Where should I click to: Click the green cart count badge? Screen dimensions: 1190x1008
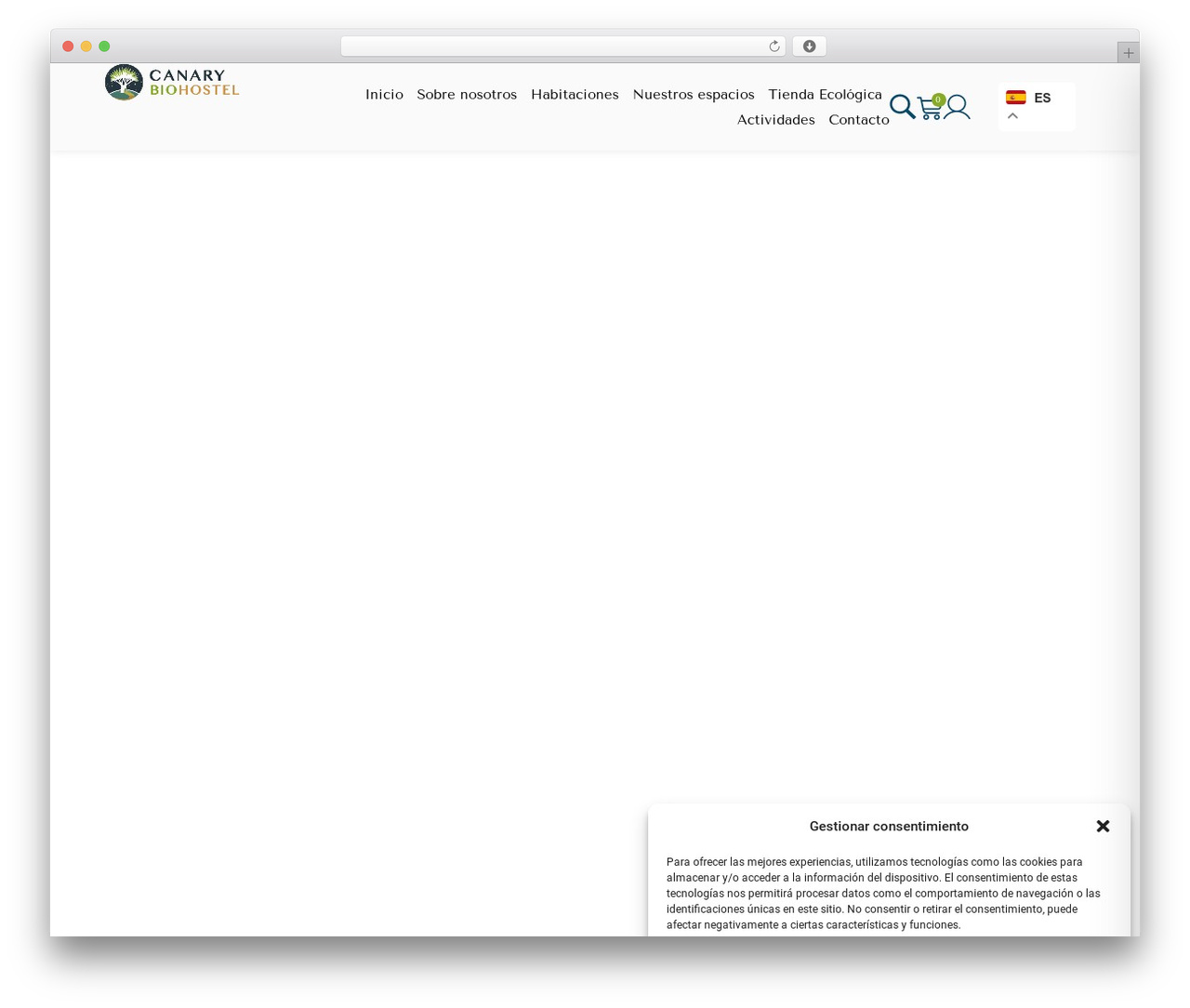(938, 99)
